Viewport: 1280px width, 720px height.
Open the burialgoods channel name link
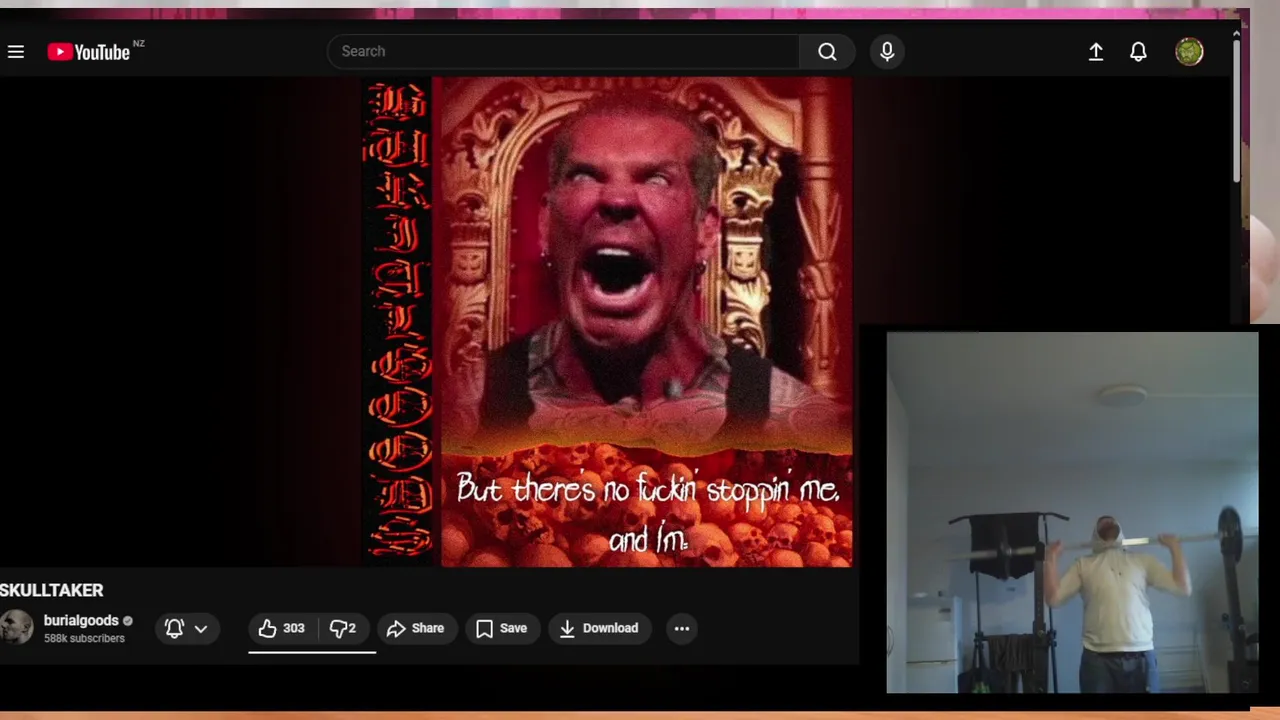point(81,621)
